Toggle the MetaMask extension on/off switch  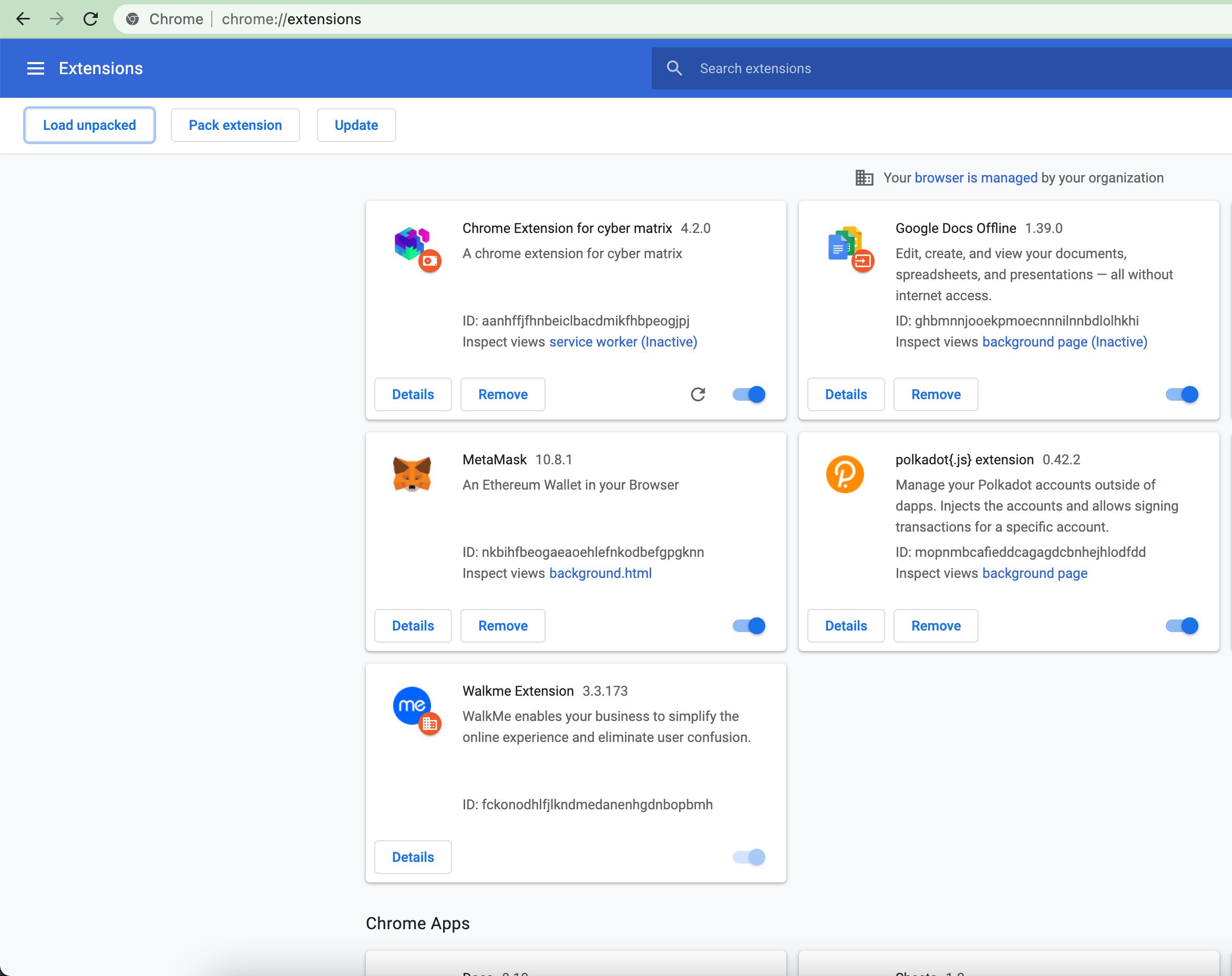(749, 625)
